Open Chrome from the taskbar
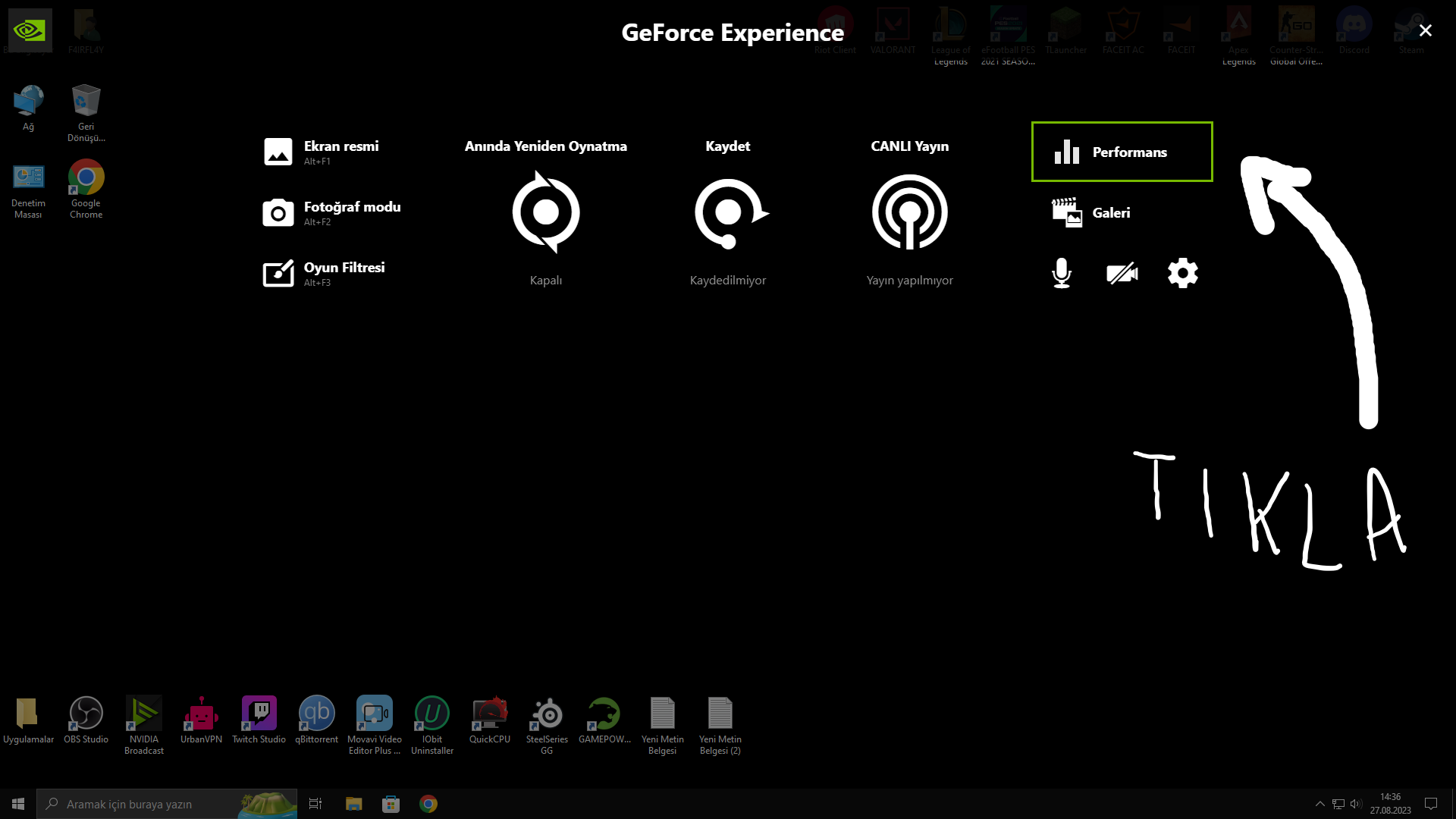 [428, 804]
